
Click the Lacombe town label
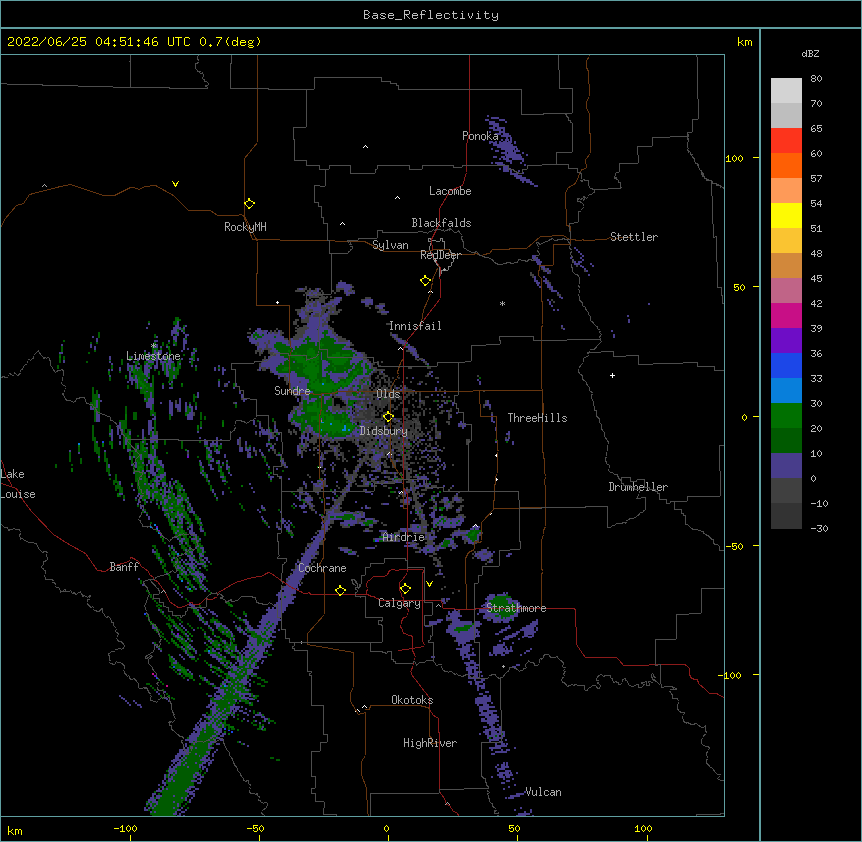[x=450, y=191]
